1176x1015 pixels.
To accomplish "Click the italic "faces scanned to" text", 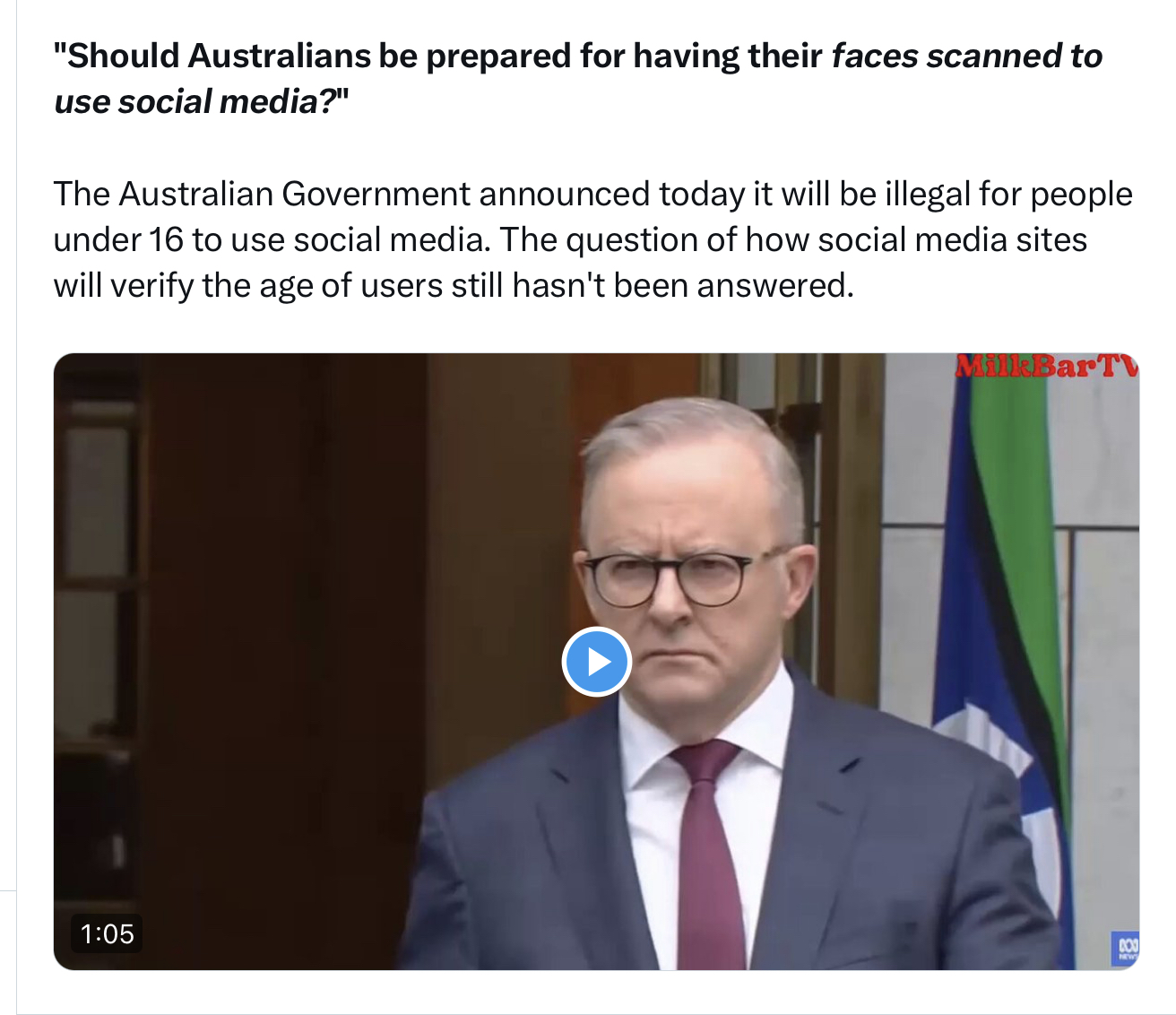I will pos(966,56).
